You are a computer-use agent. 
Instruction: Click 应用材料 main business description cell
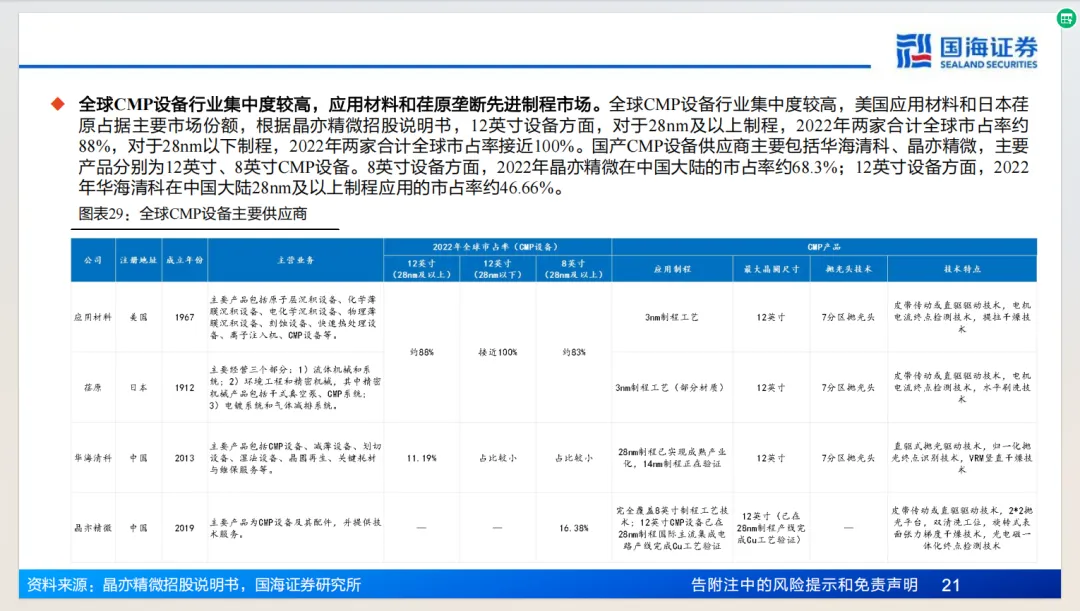tap(295, 318)
